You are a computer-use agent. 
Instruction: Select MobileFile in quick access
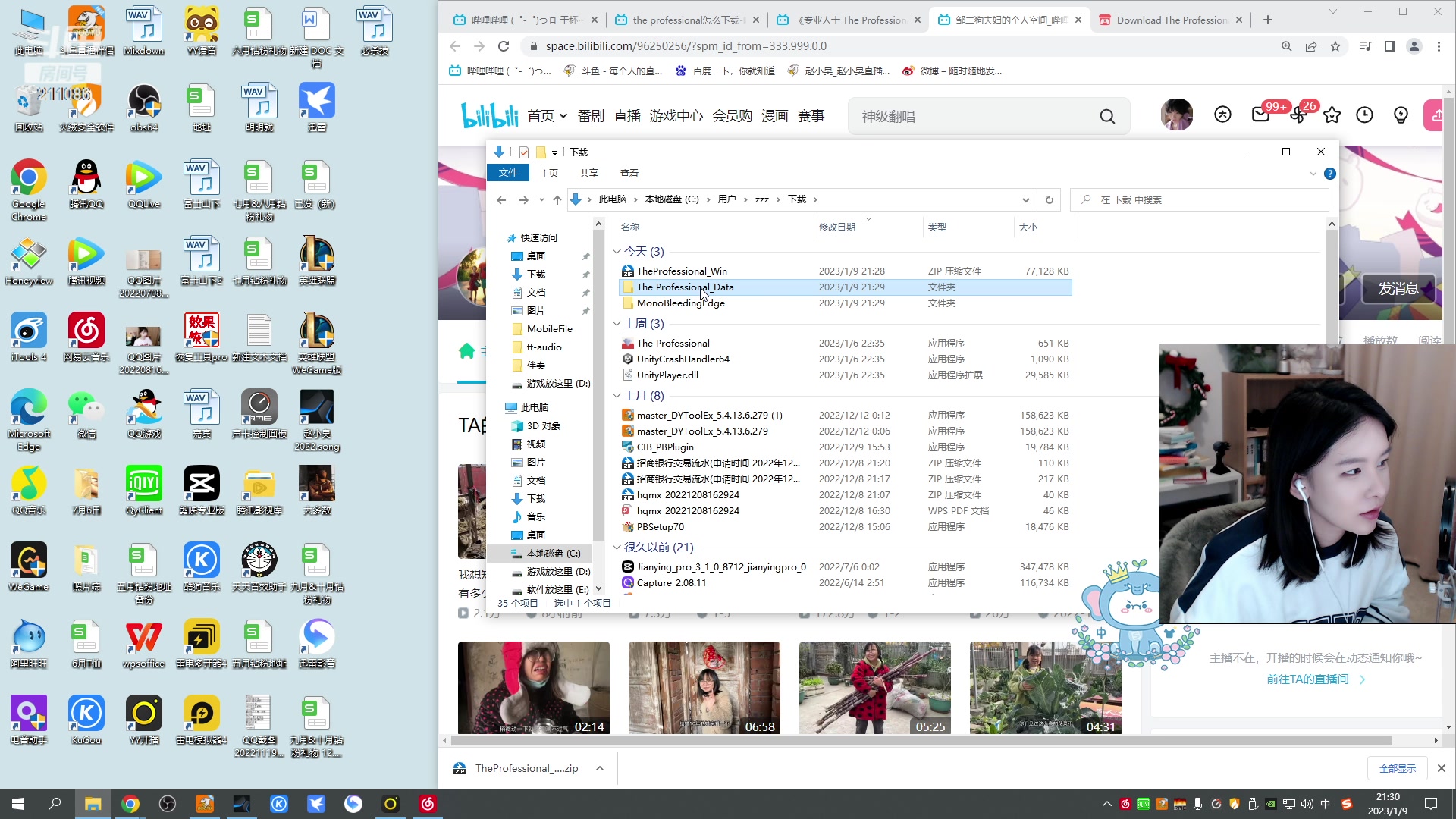click(550, 329)
